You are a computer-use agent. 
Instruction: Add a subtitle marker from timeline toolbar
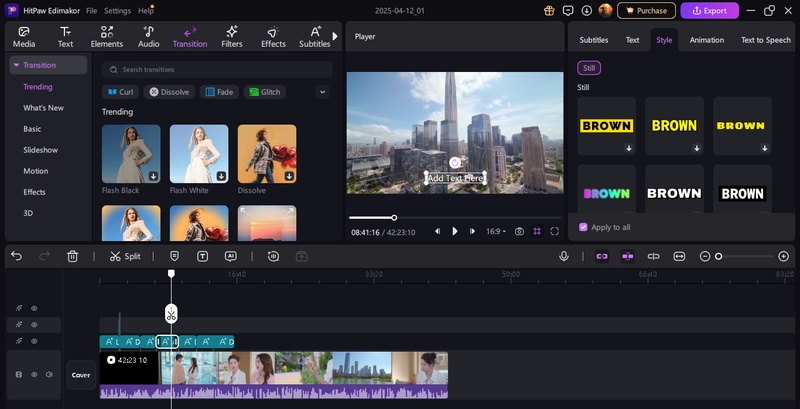click(x=174, y=257)
